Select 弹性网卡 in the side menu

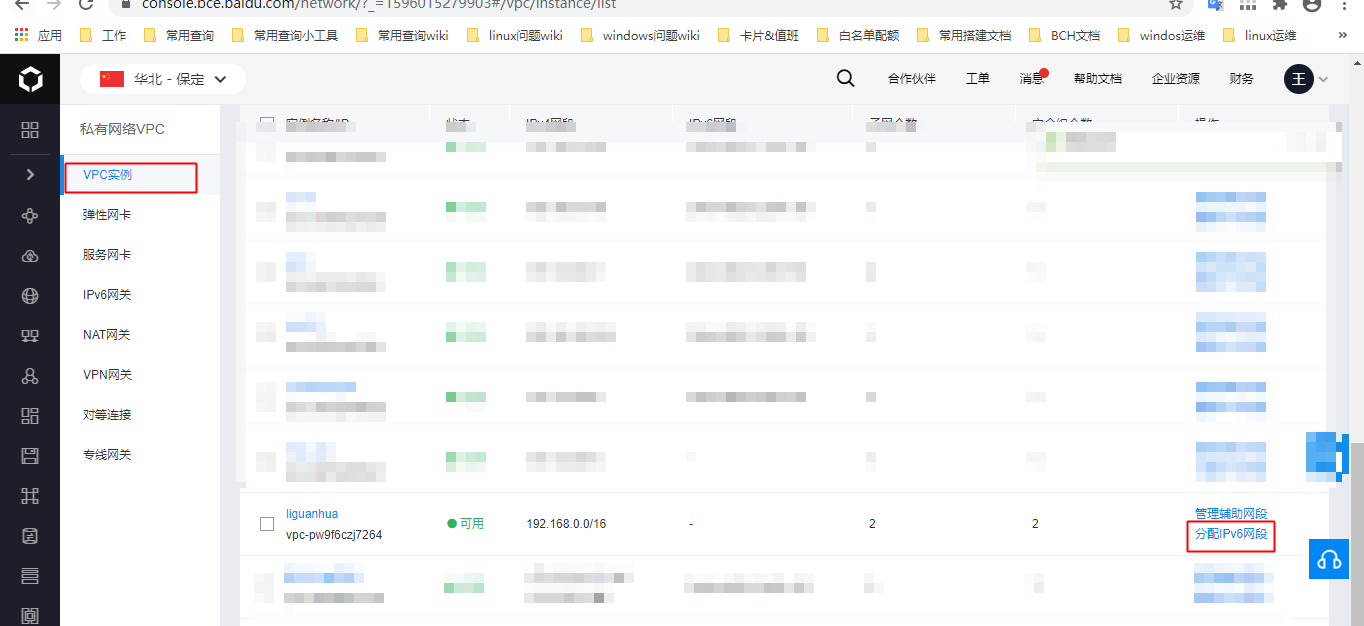coord(107,215)
